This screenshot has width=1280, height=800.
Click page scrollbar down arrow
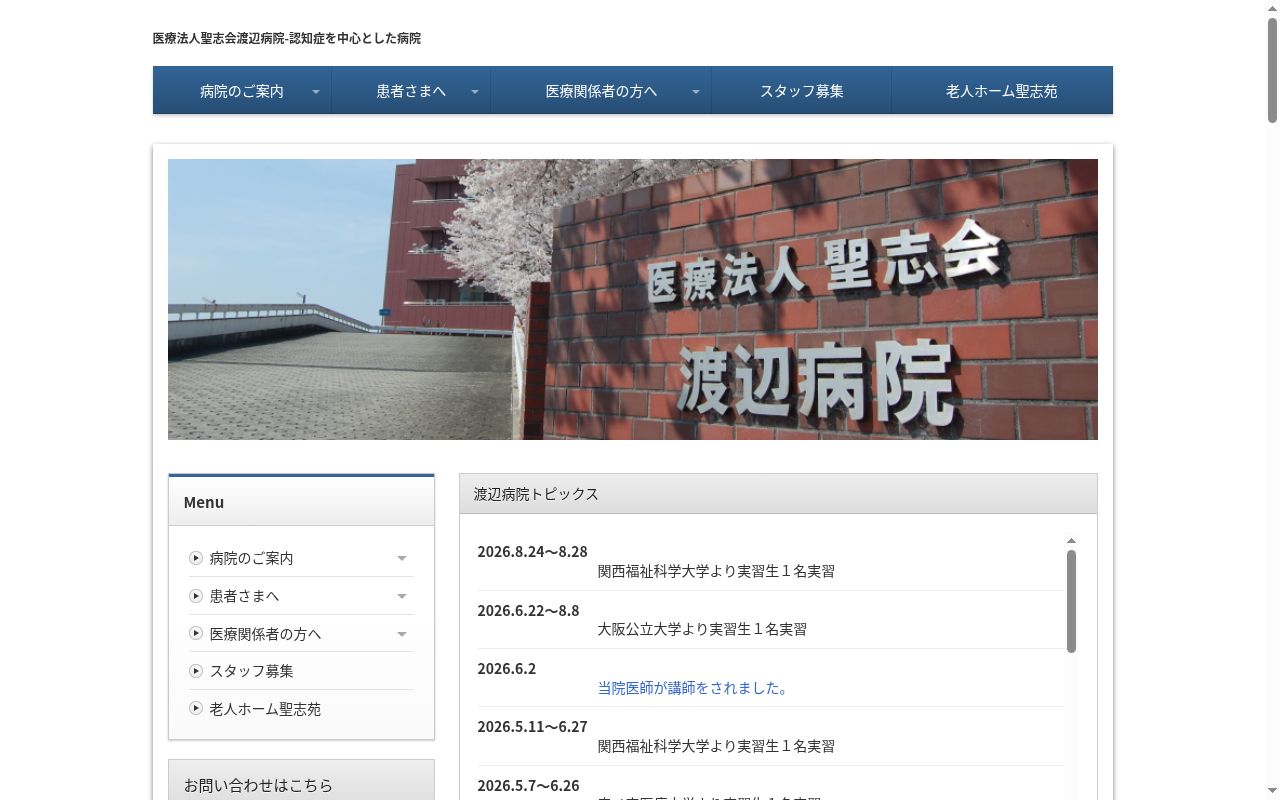1272,793
